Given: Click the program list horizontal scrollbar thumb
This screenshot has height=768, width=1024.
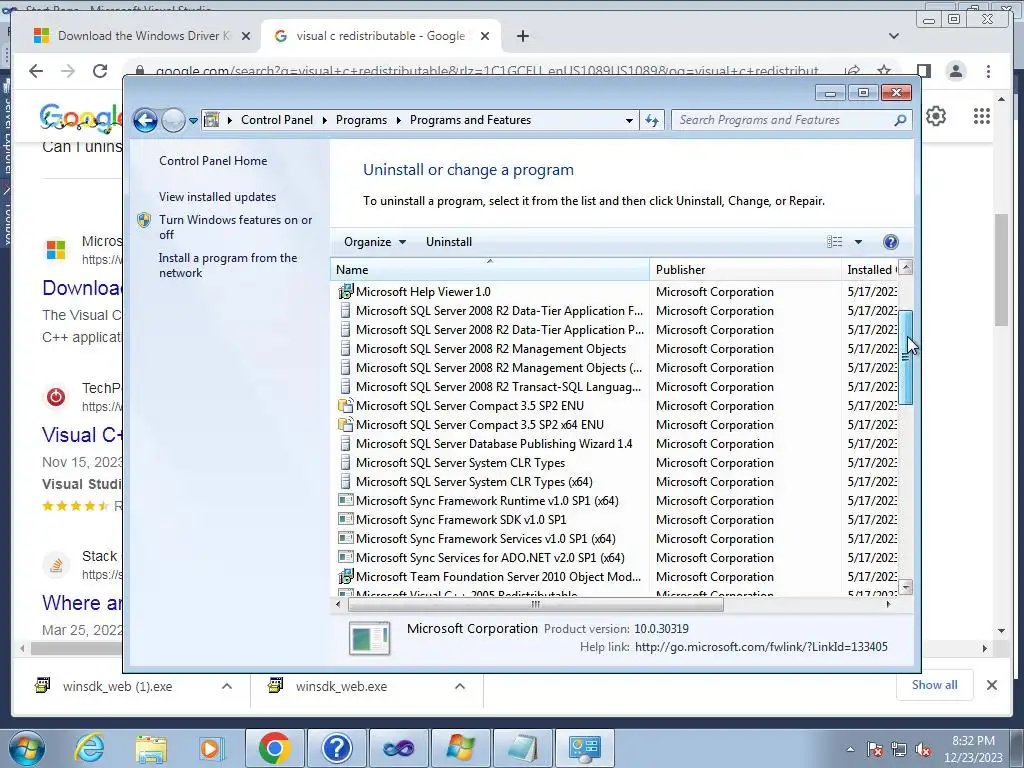Looking at the screenshot, I should pyautogui.click(x=536, y=605).
